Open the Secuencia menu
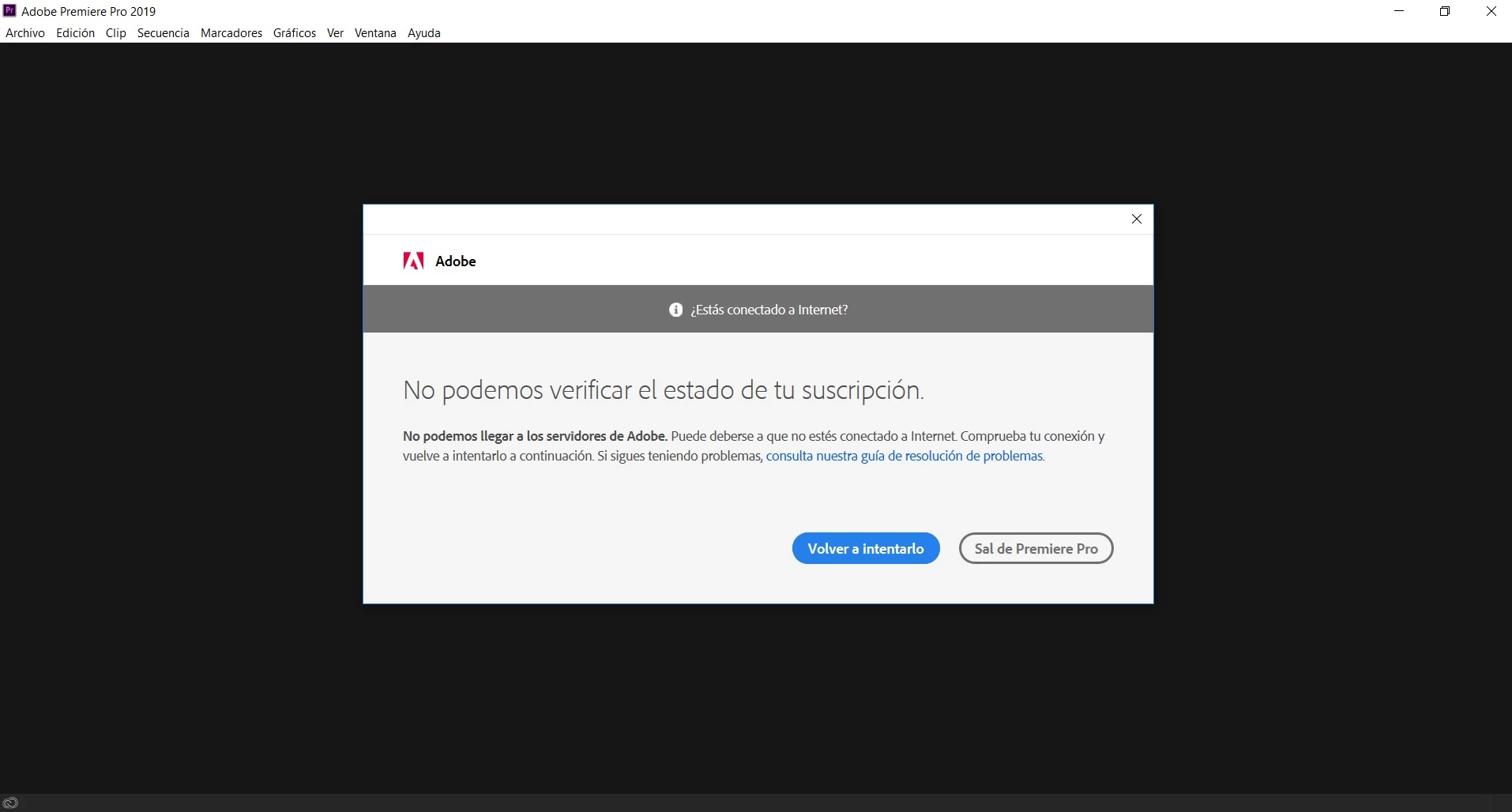This screenshot has height=812, width=1512. (x=164, y=33)
